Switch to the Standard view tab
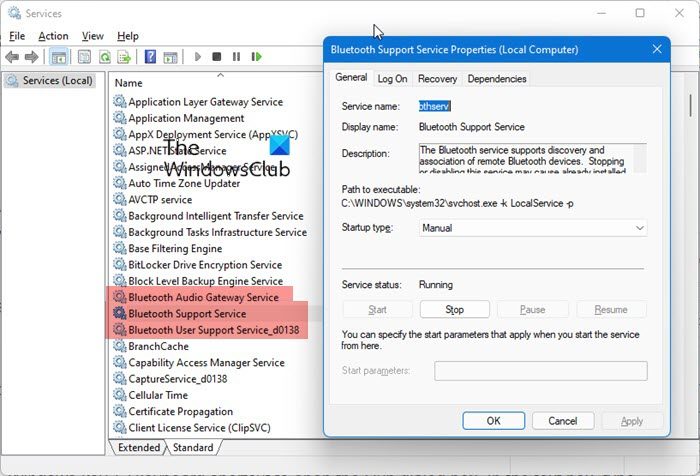Screen dimensions: 700x476 tap(193, 447)
